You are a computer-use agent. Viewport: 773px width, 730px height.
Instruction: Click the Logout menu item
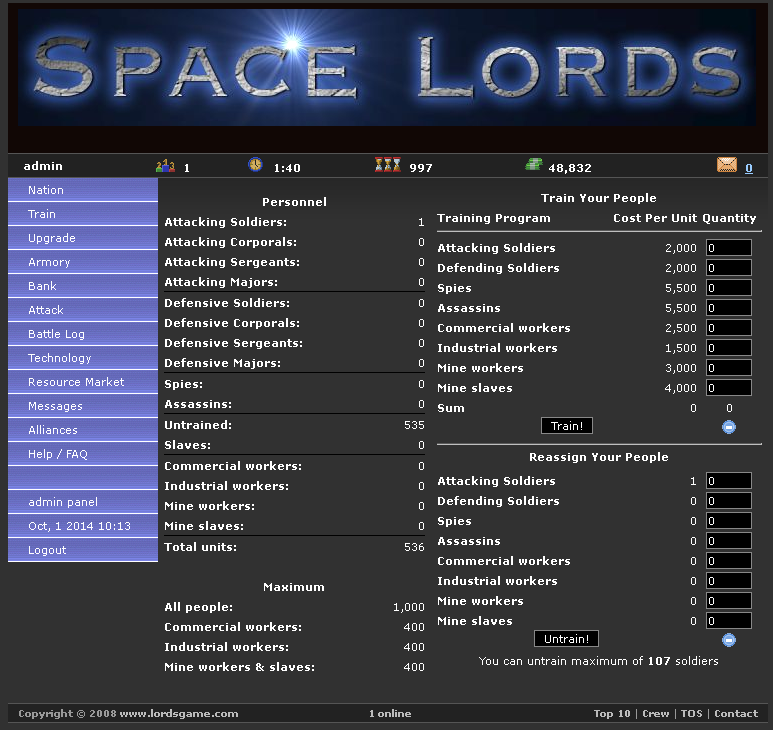tap(83, 550)
